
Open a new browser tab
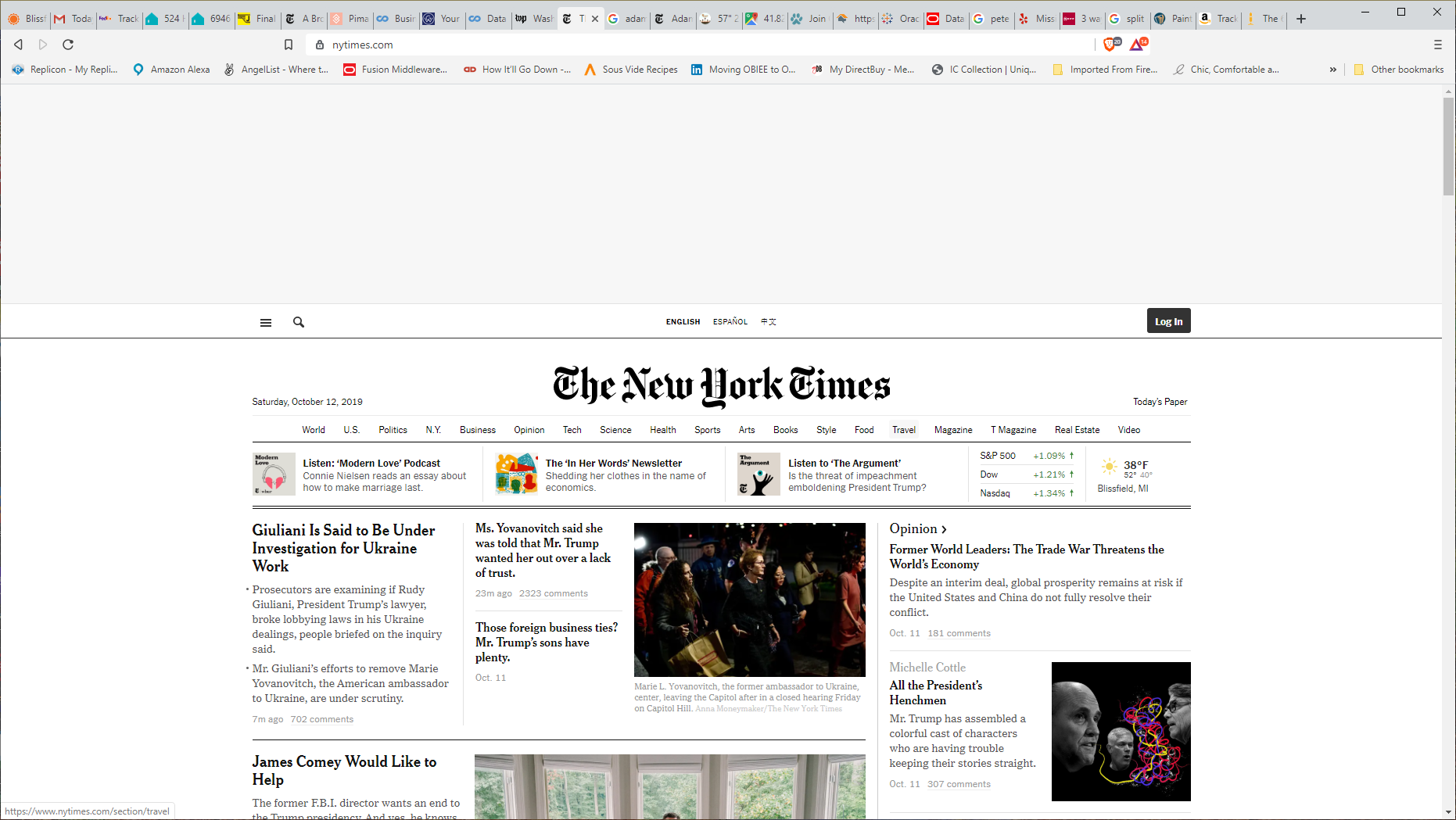[1301, 19]
